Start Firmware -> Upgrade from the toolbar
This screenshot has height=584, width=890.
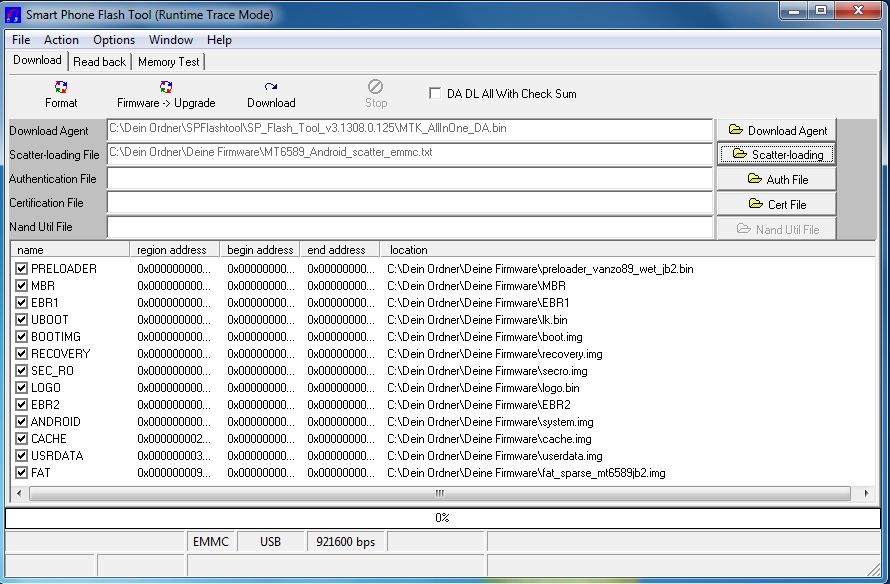pos(166,88)
